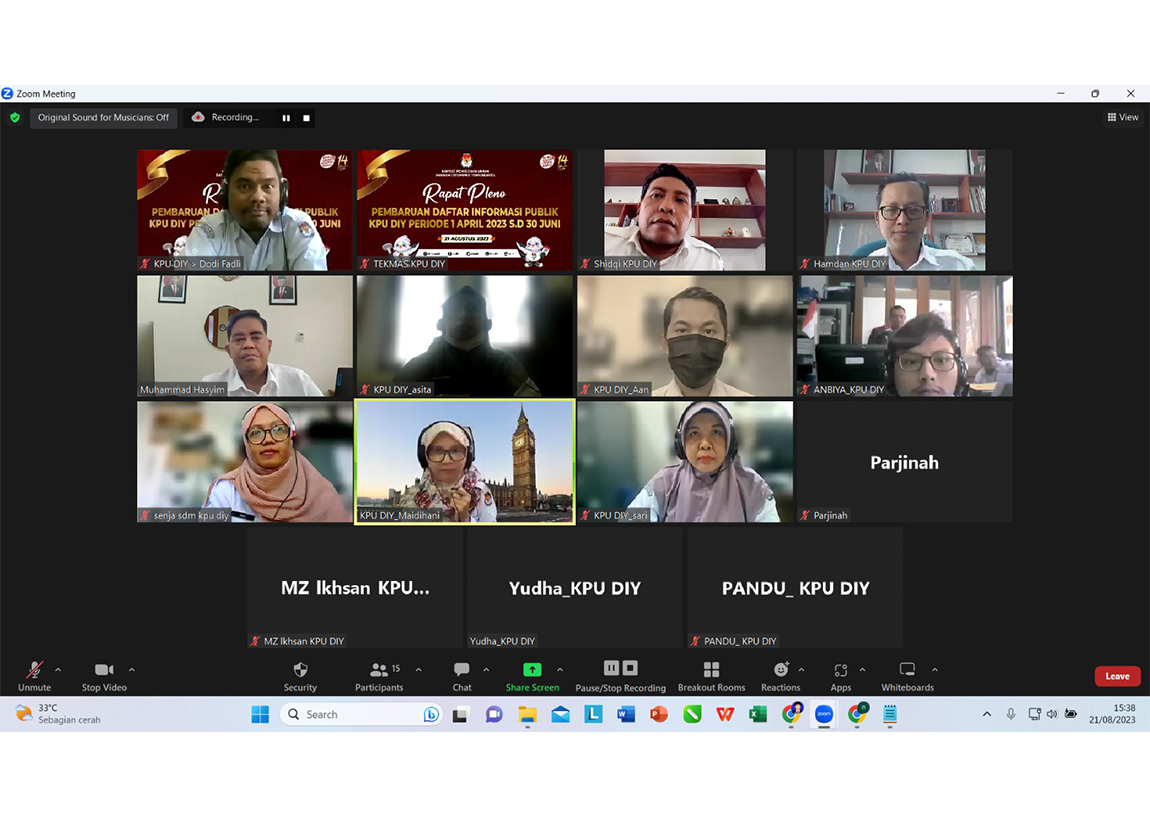Open the Apps menu

[840, 670]
